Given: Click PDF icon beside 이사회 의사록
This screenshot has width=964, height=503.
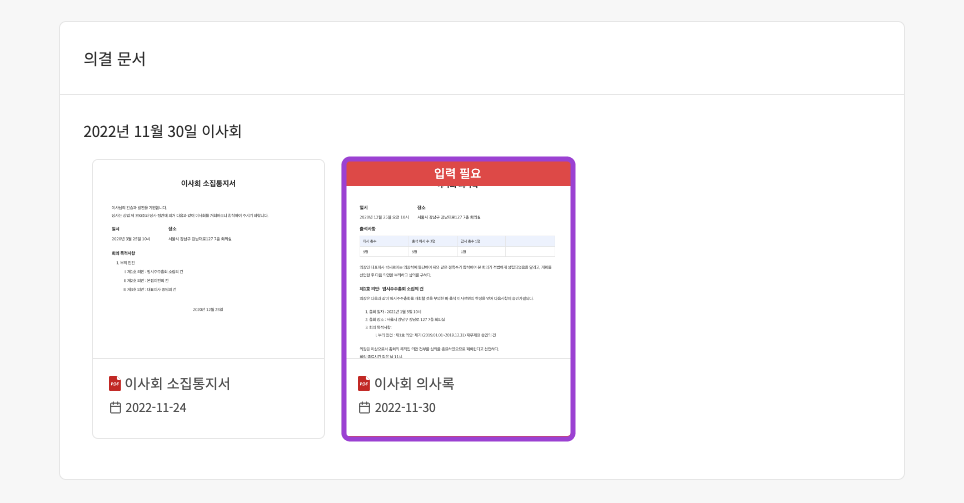Looking at the screenshot, I should pos(364,383).
